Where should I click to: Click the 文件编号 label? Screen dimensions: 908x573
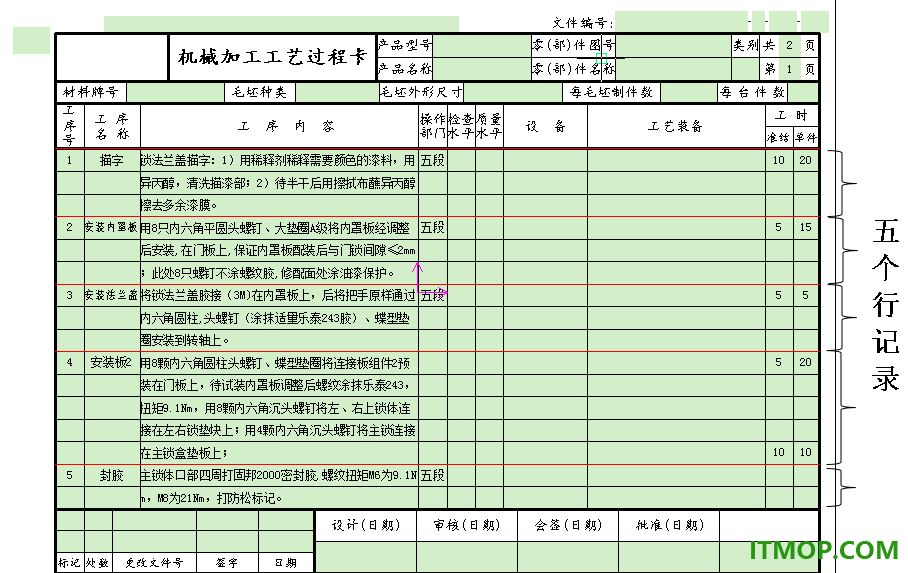coord(582,23)
